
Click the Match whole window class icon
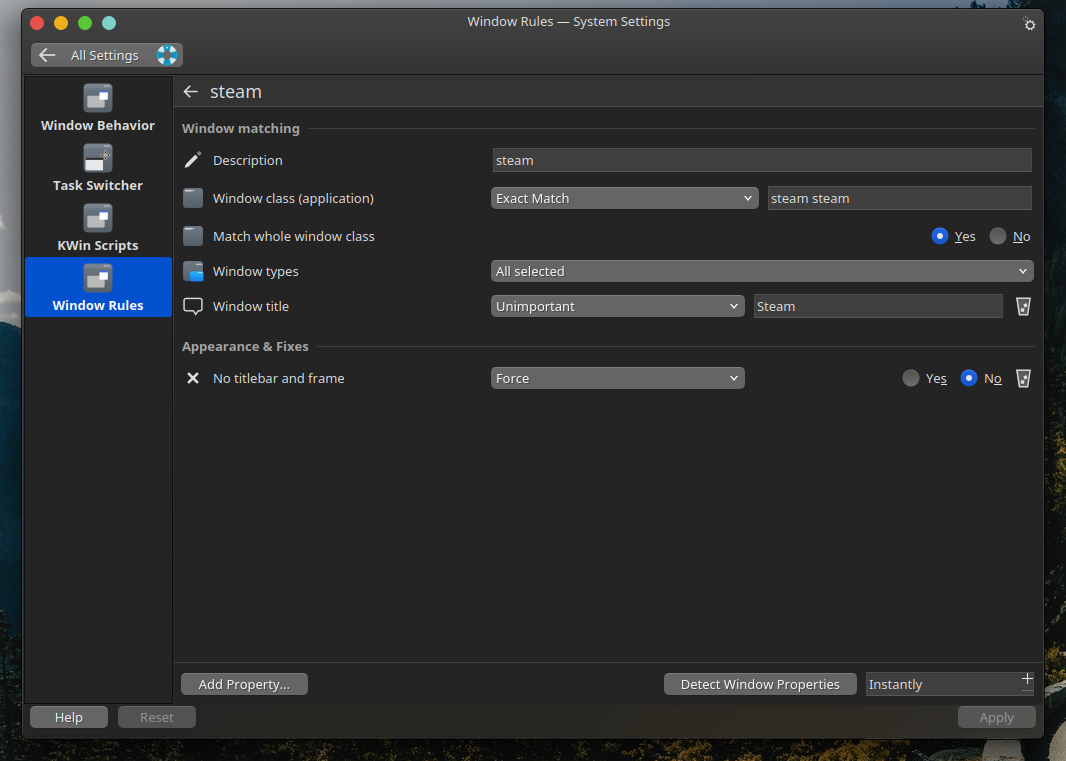click(193, 237)
